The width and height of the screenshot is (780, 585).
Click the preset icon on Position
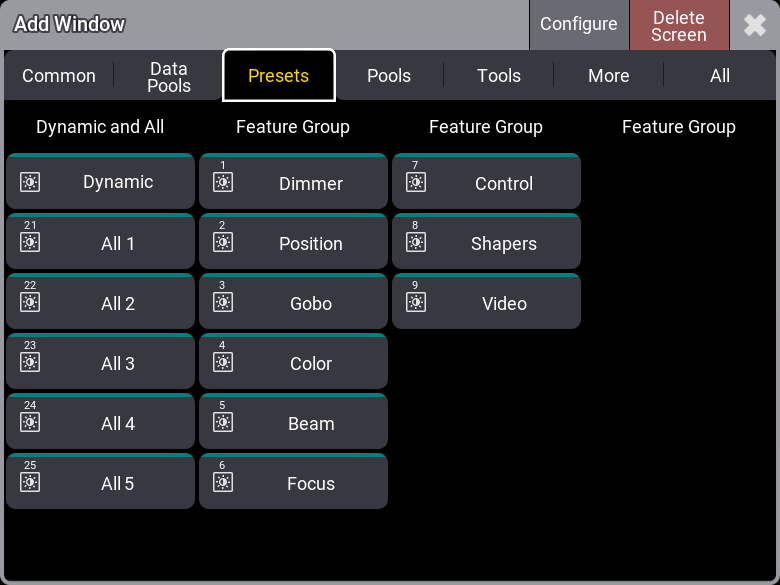223,242
